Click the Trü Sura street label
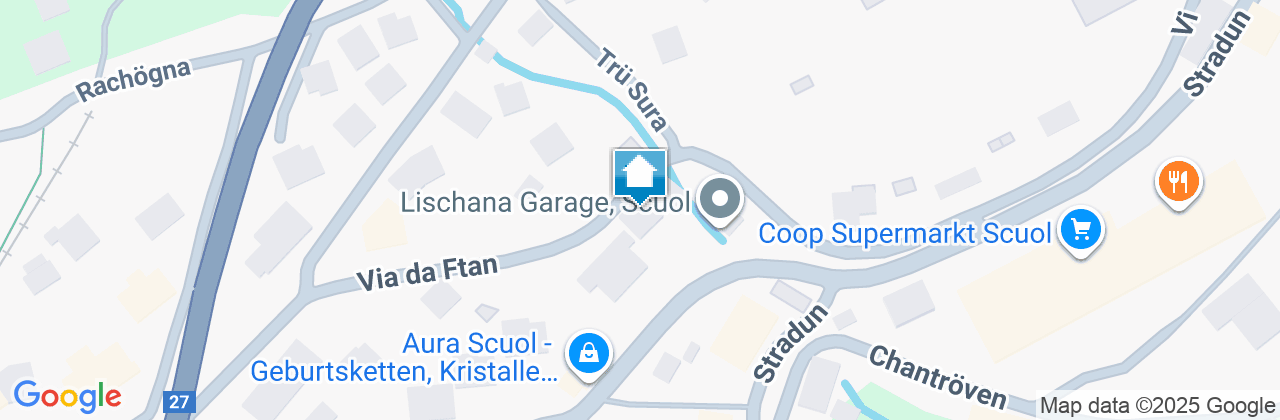1280x420 pixels. click(632, 91)
